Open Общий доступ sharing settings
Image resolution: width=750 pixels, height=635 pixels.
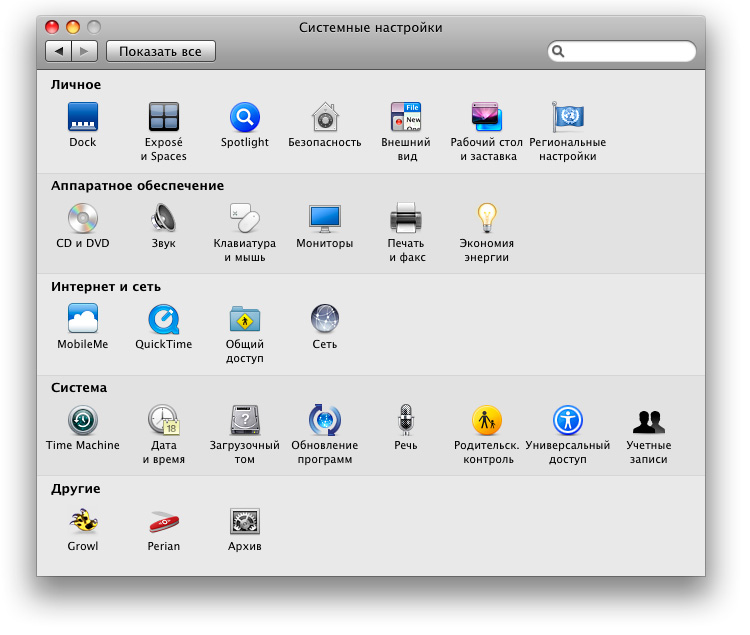click(x=244, y=319)
